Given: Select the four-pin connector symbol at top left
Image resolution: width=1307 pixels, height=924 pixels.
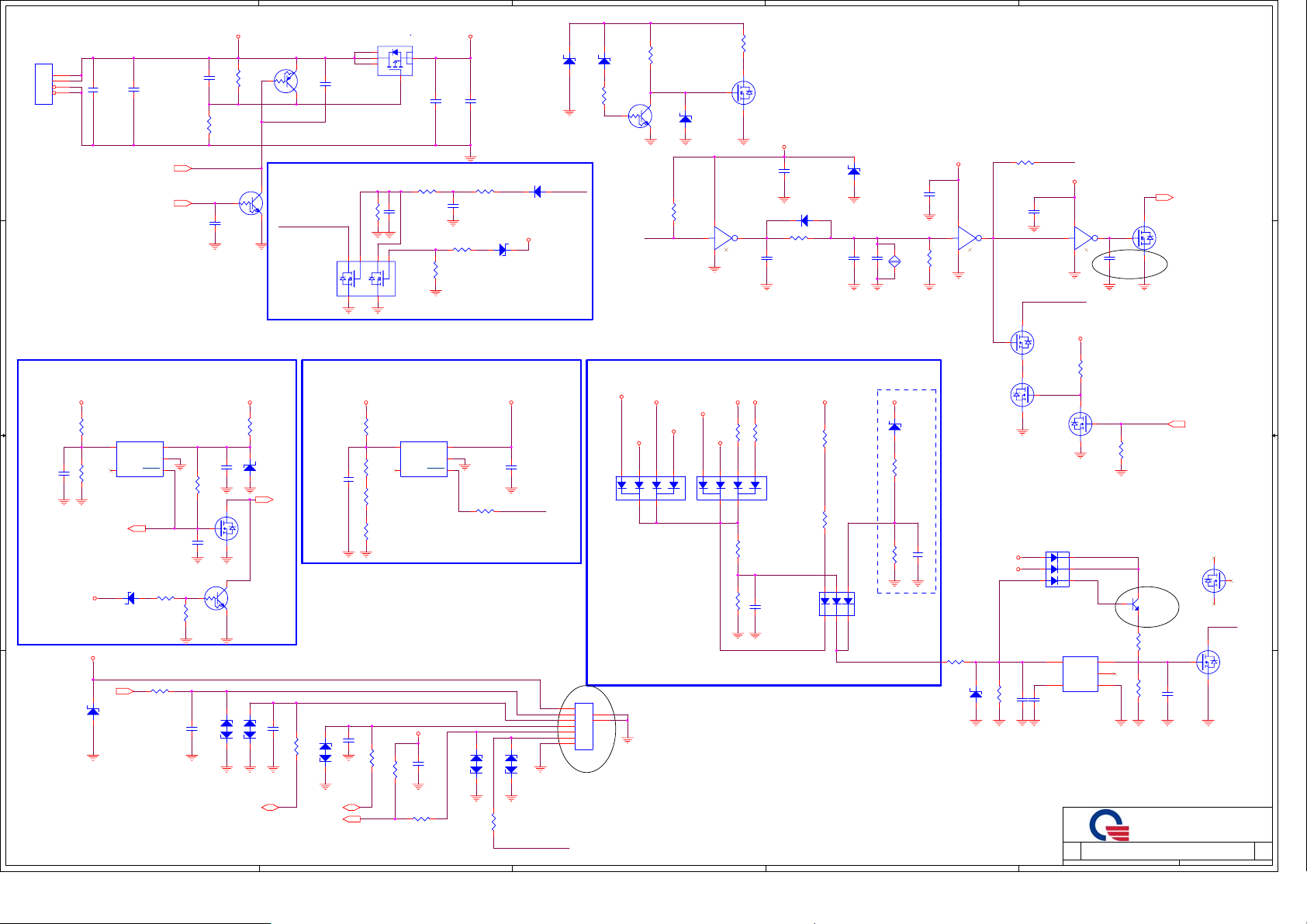Looking at the screenshot, I should click(44, 84).
